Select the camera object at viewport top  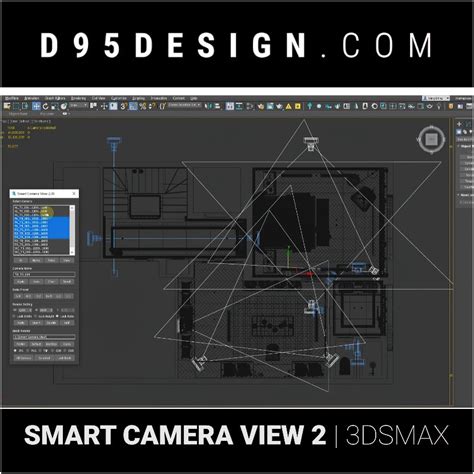pyautogui.click(x=311, y=143)
